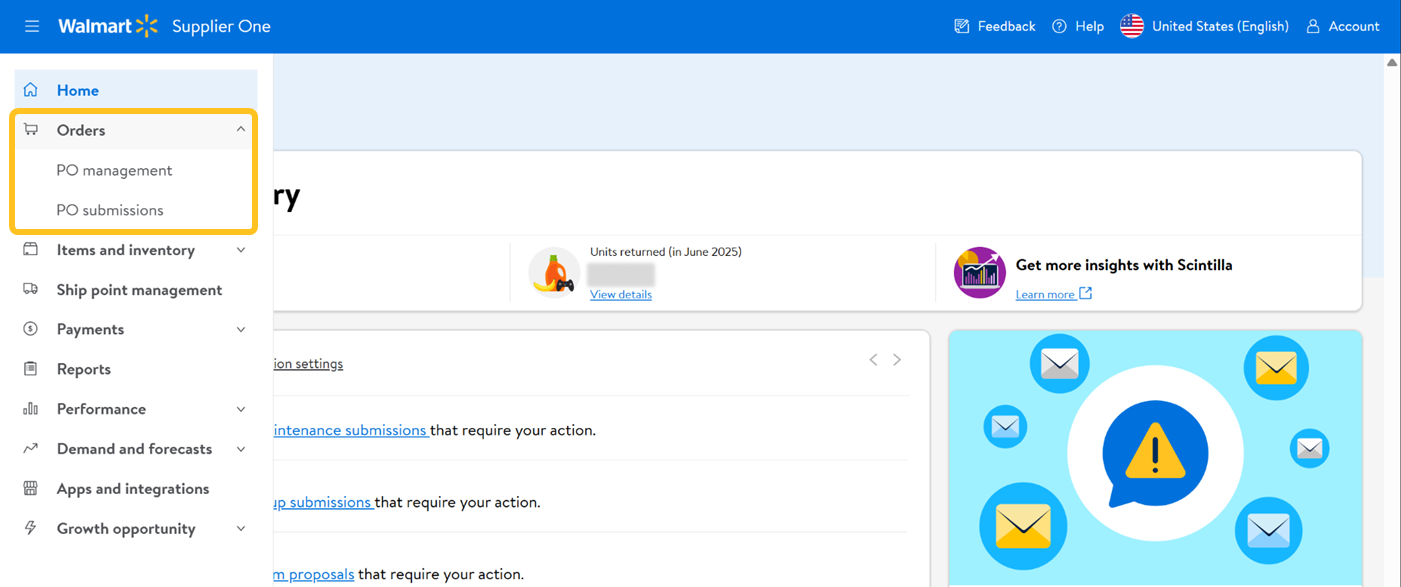The image size is (1401, 587).
Task: Open PO management under Orders
Action: (114, 170)
